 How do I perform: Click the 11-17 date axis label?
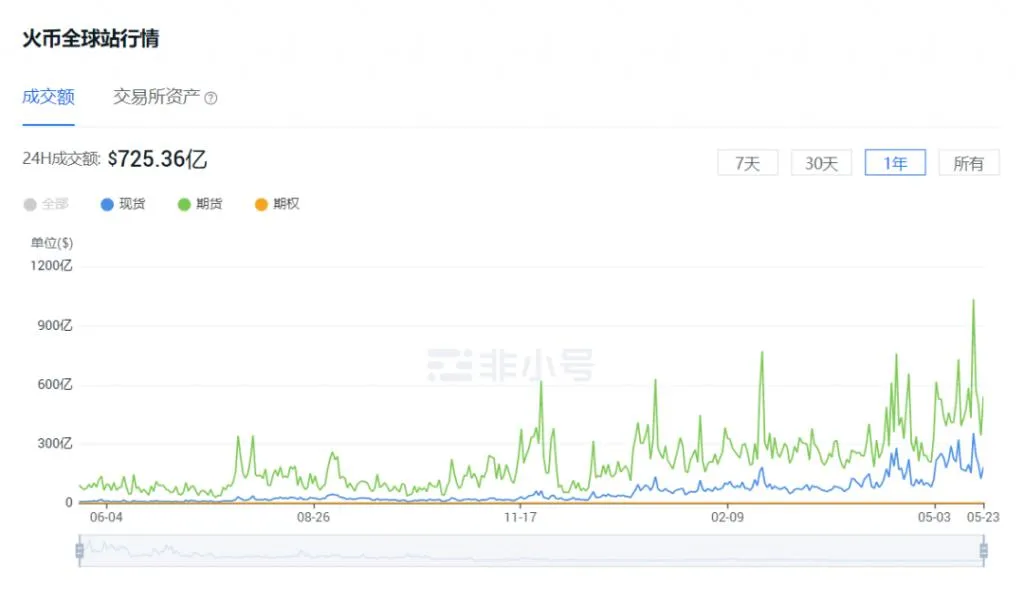pyautogui.click(x=520, y=517)
